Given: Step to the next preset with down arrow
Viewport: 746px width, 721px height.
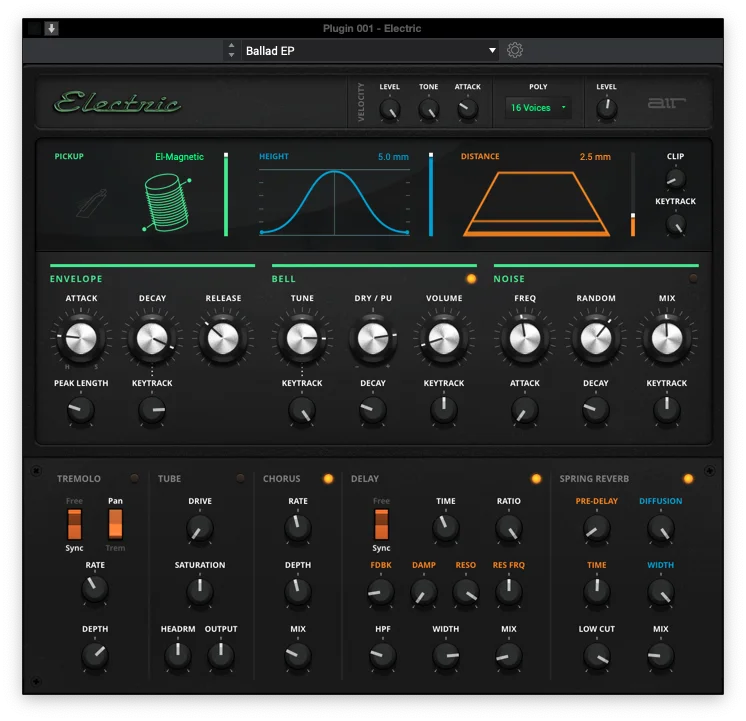Looking at the screenshot, I should (231, 55).
